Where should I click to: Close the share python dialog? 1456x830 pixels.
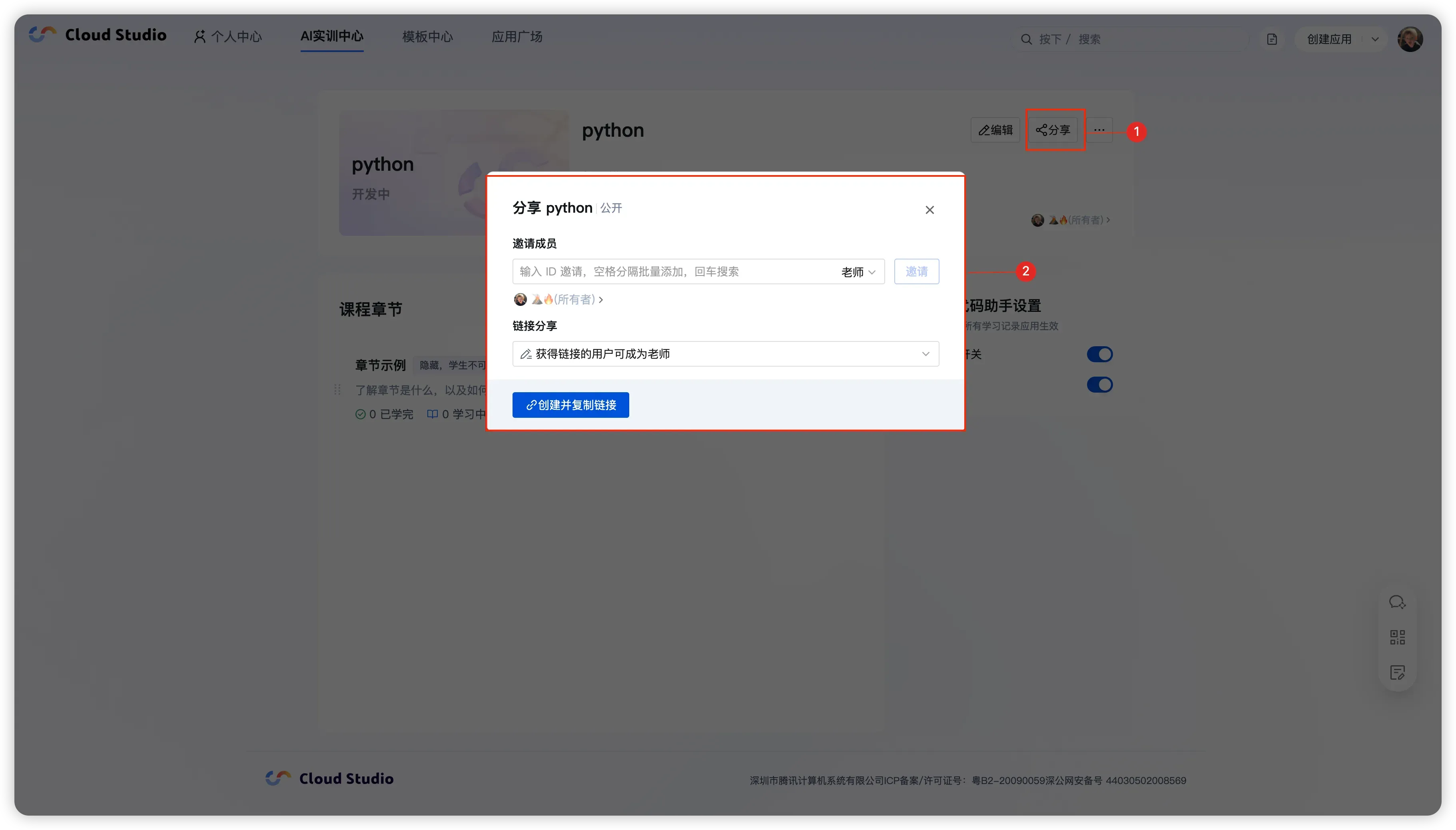[x=929, y=210]
